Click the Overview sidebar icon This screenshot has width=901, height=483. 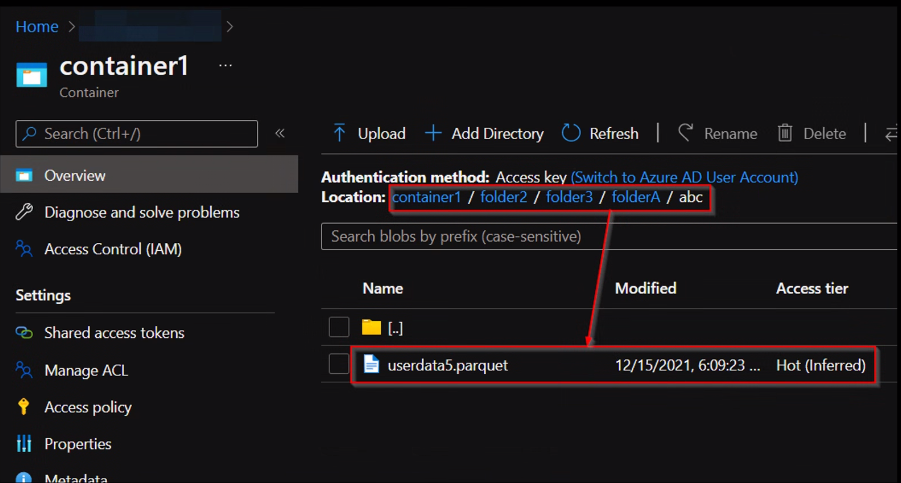[x=24, y=176]
